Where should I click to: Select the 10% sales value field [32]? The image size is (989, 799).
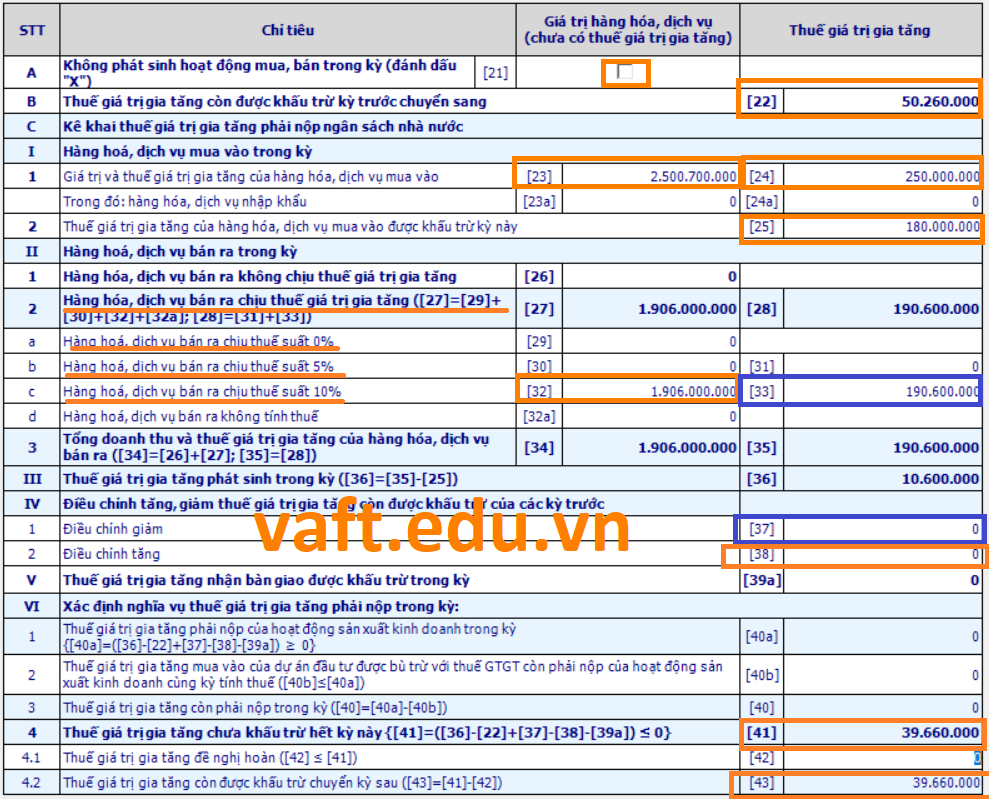coord(650,391)
